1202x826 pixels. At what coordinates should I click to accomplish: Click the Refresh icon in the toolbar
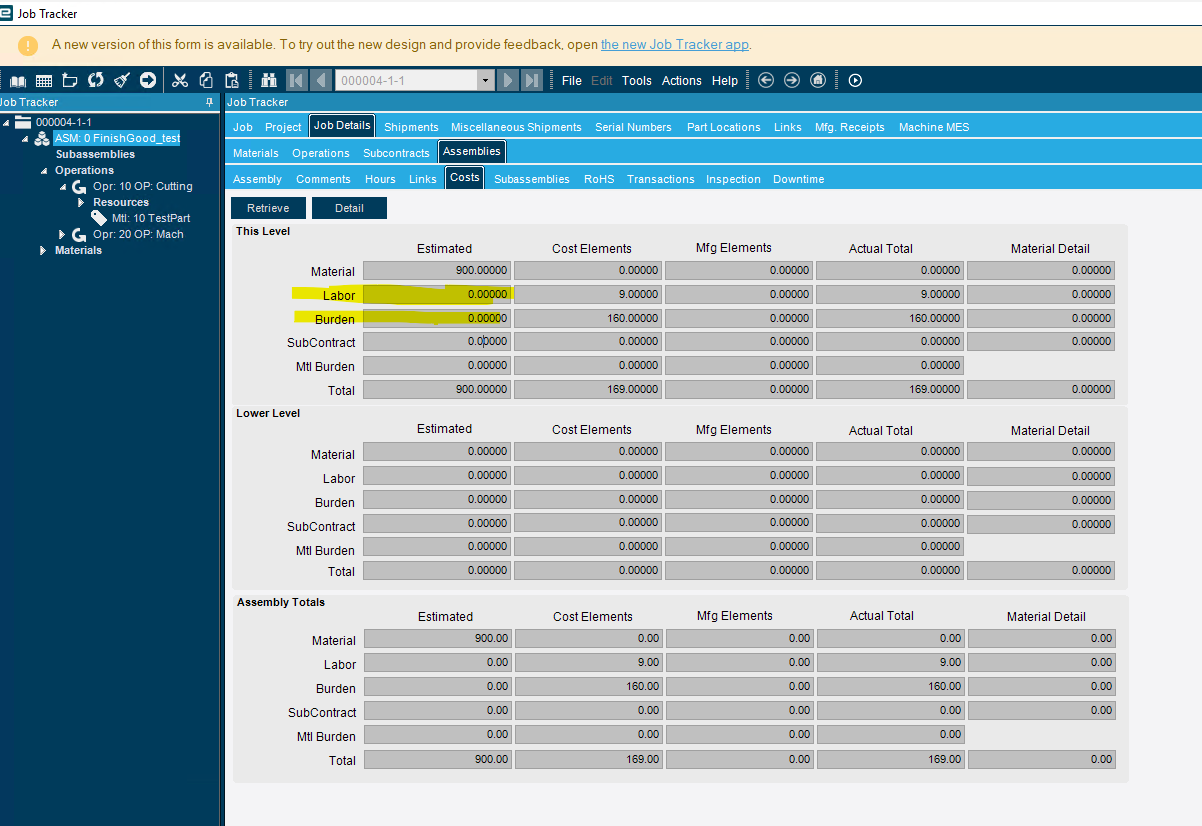(96, 80)
